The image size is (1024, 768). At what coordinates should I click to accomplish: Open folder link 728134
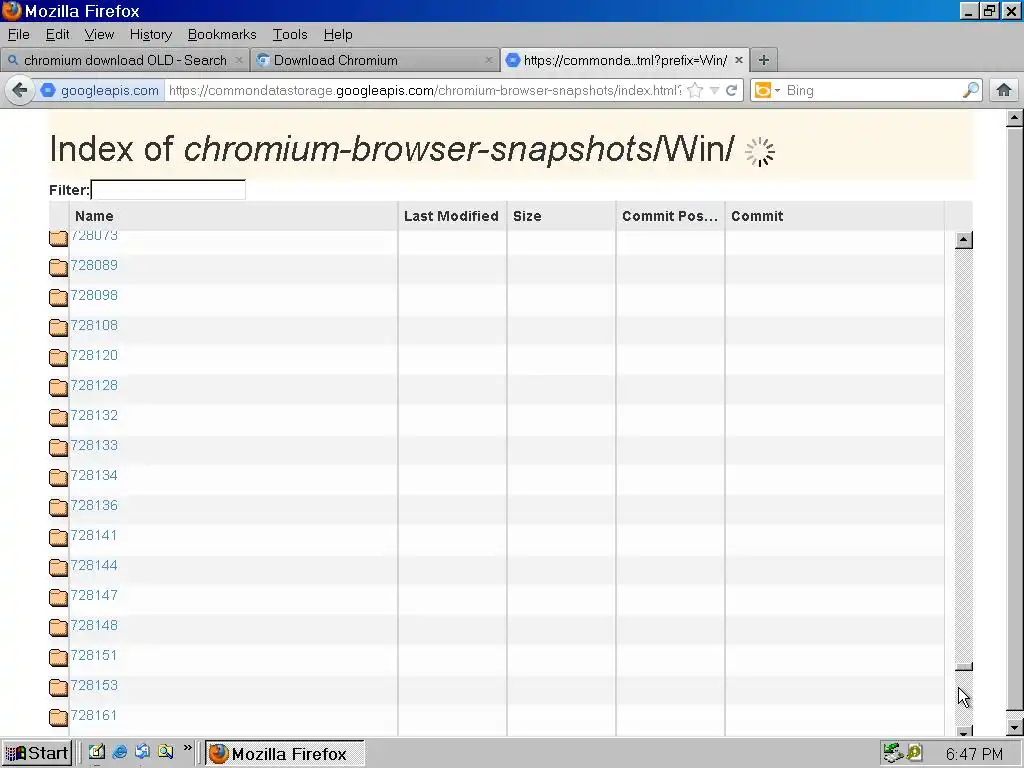(x=94, y=475)
